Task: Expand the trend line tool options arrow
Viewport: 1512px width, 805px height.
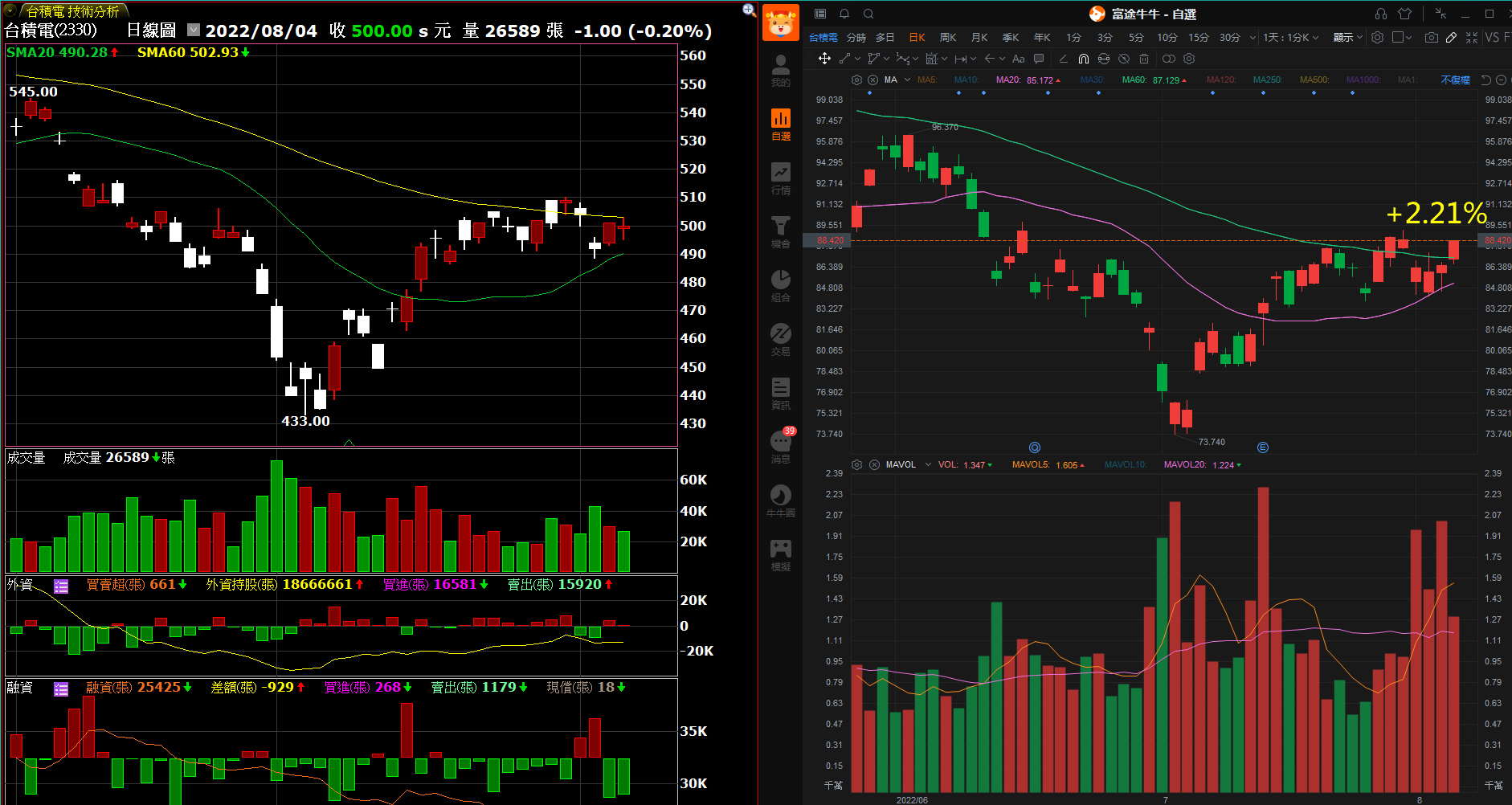Action: click(858, 59)
